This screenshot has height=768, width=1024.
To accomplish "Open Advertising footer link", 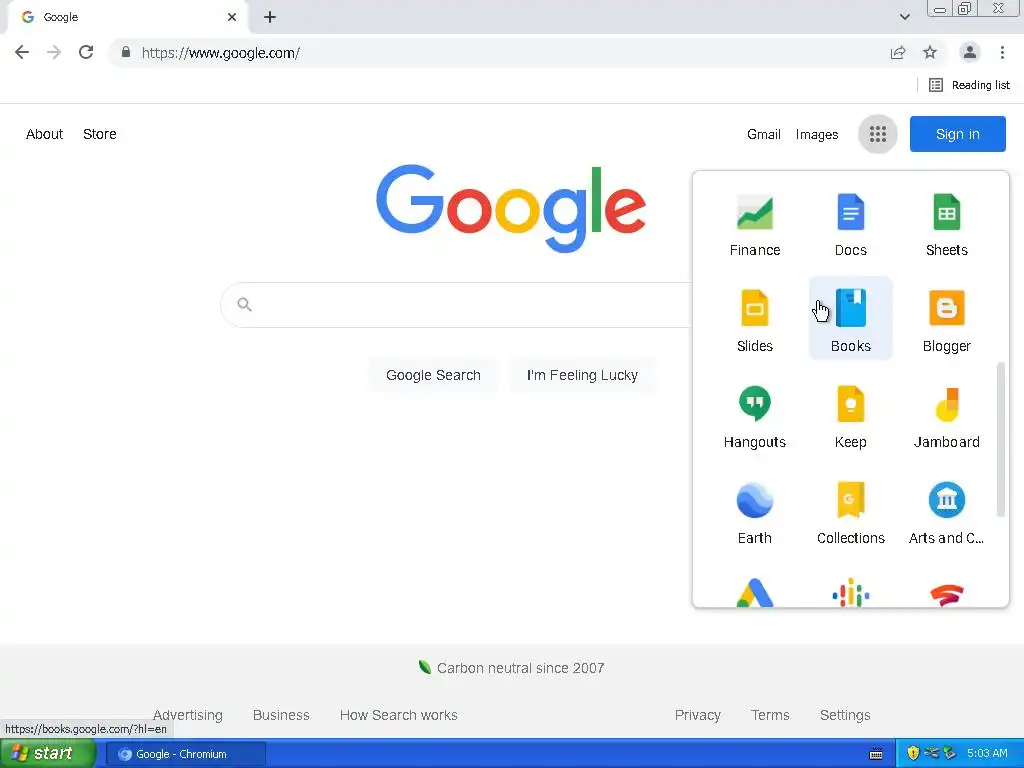I will (x=187, y=715).
